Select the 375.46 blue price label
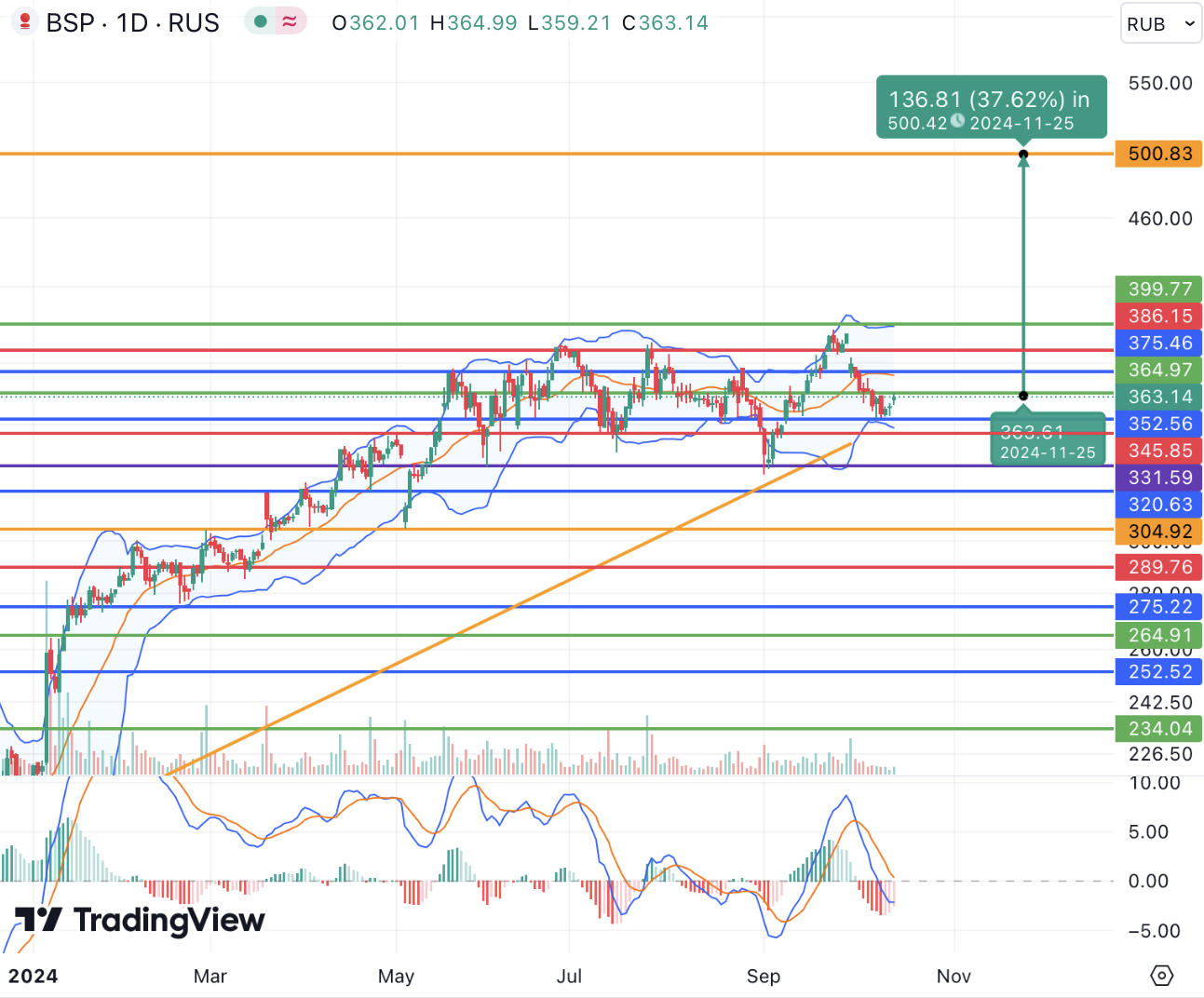This screenshot has height=998, width=1204. coord(1159,344)
